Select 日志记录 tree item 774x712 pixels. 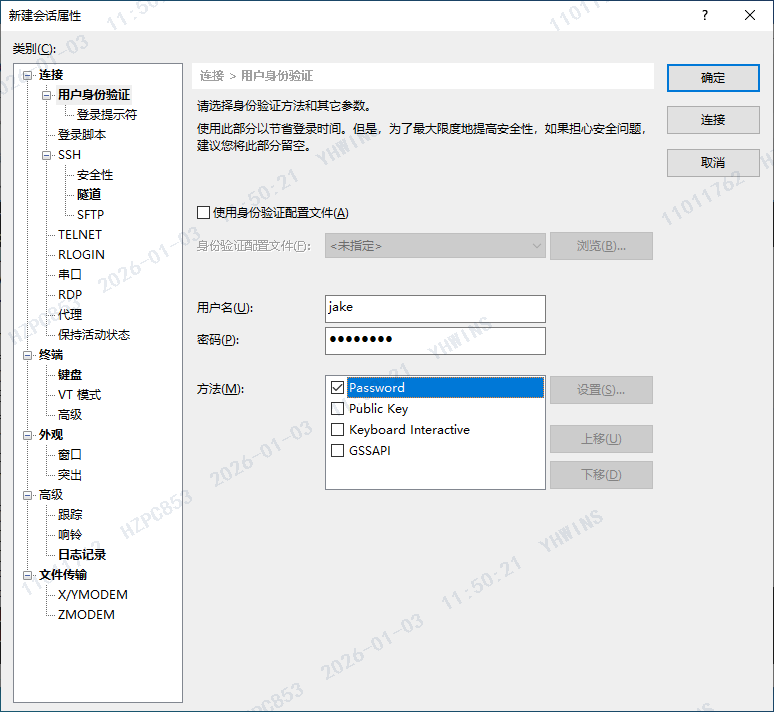82,555
